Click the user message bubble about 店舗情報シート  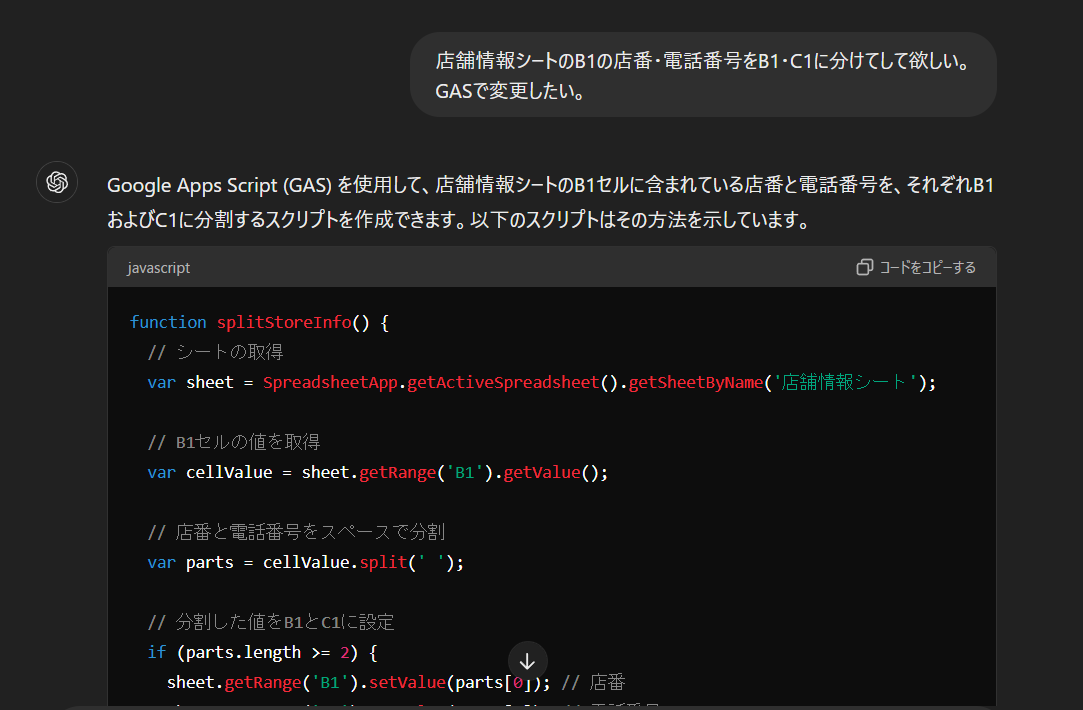pyautogui.click(x=703, y=75)
